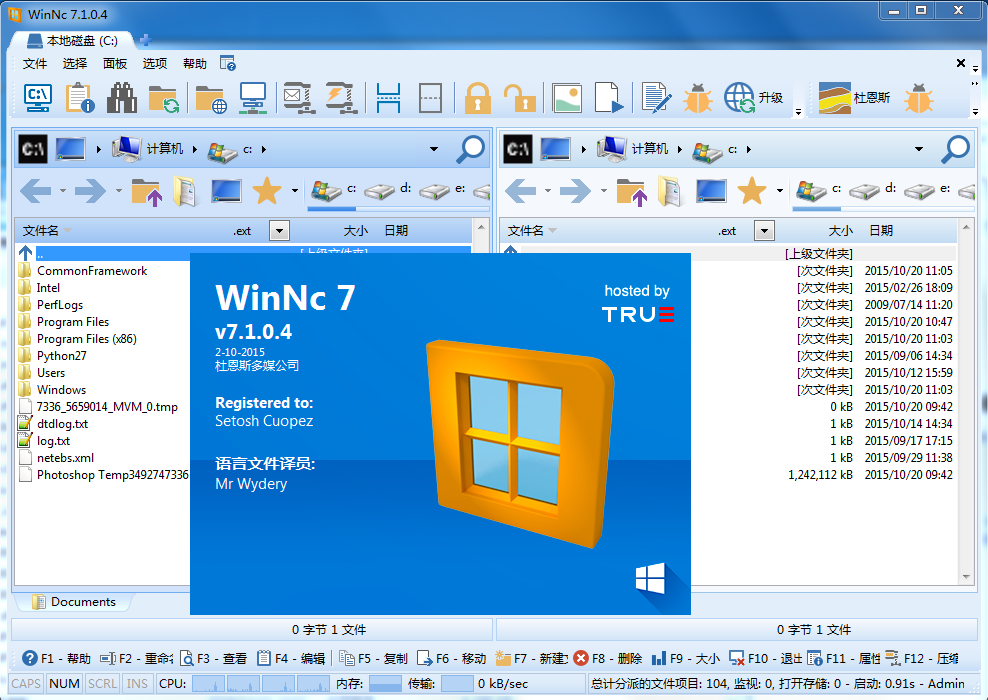The width and height of the screenshot is (988, 700).
Task: Open favorites star dropdown arrow in right panel
Action: point(780,190)
